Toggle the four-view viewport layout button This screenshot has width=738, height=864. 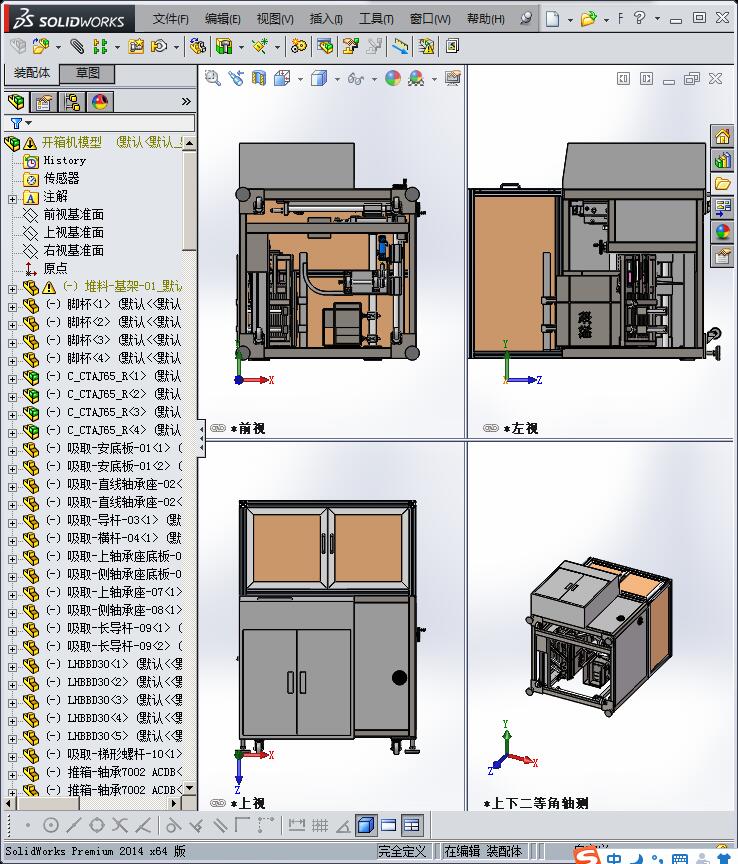point(412,825)
